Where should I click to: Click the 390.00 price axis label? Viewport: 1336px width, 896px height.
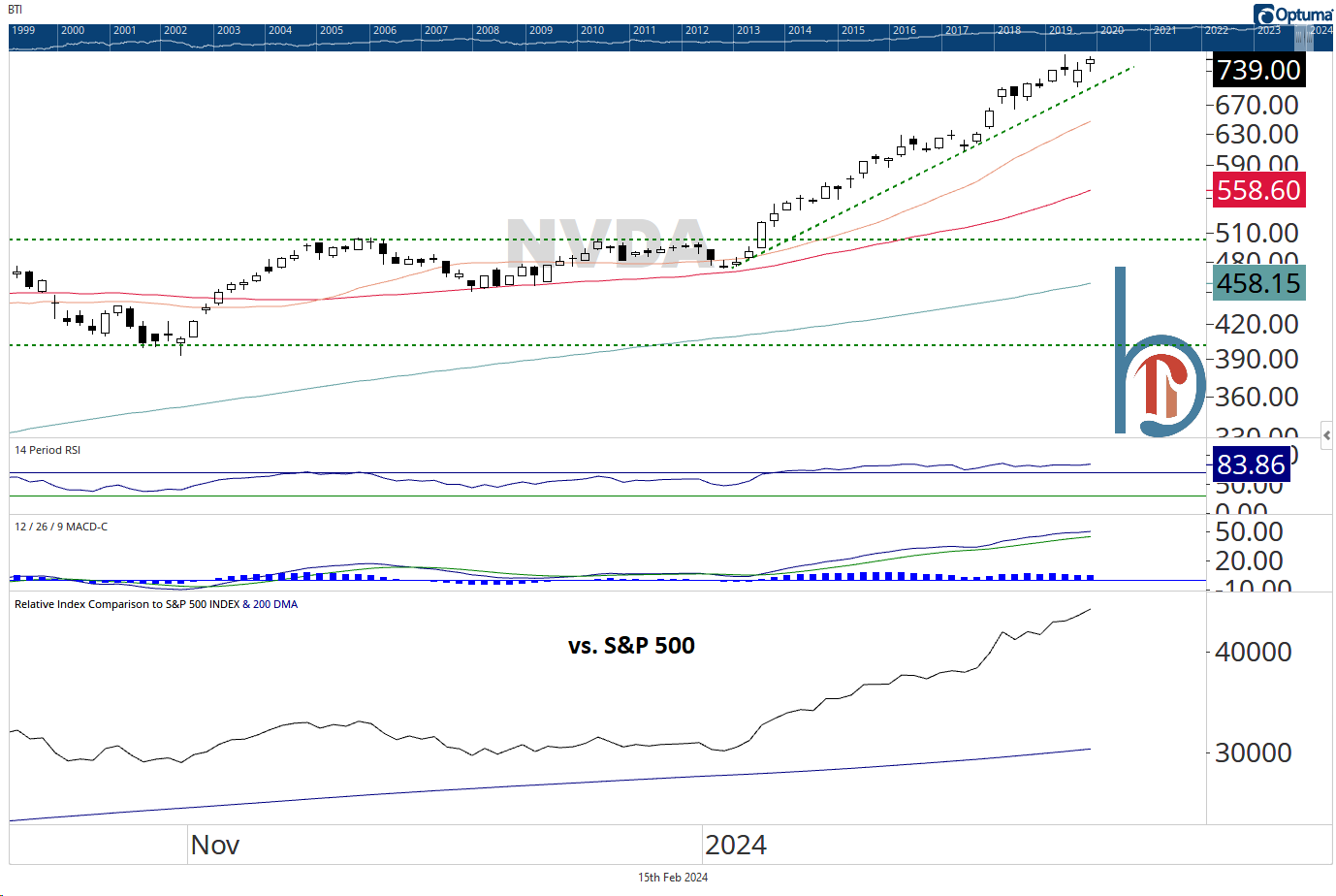click(x=1257, y=359)
